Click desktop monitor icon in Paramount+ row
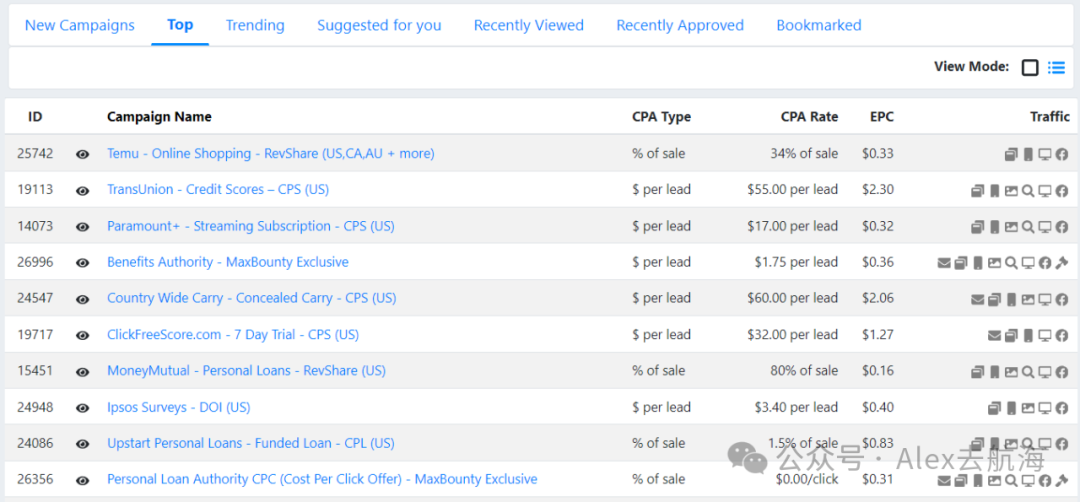The height and width of the screenshot is (502, 1080). (x=1045, y=227)
